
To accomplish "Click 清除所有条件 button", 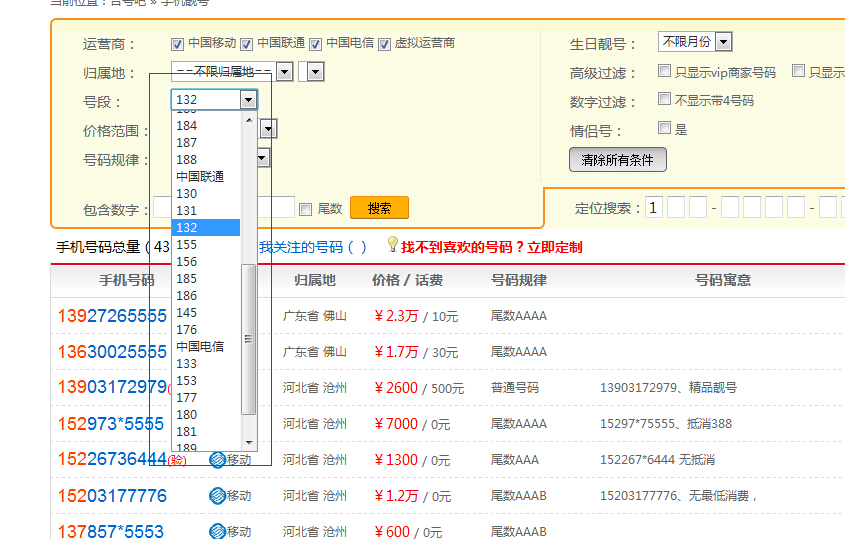I will [x=618, y=160].
